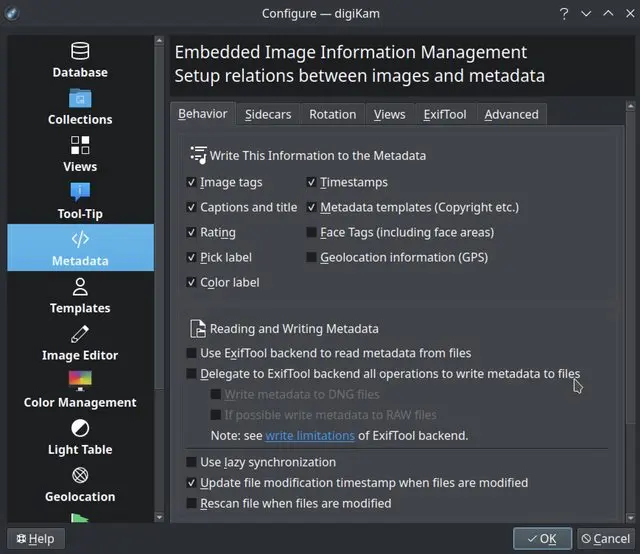Switch to the ExifTool tab

pyautogui.click(x=445, y=114)
